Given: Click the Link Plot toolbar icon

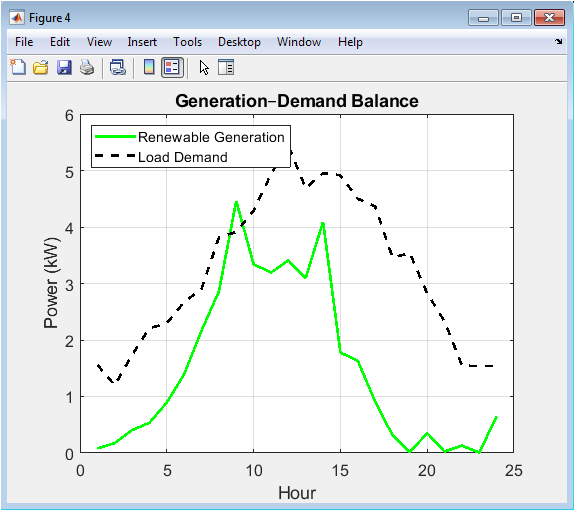Looking at the screenshot, I should (x=118, y=67).
